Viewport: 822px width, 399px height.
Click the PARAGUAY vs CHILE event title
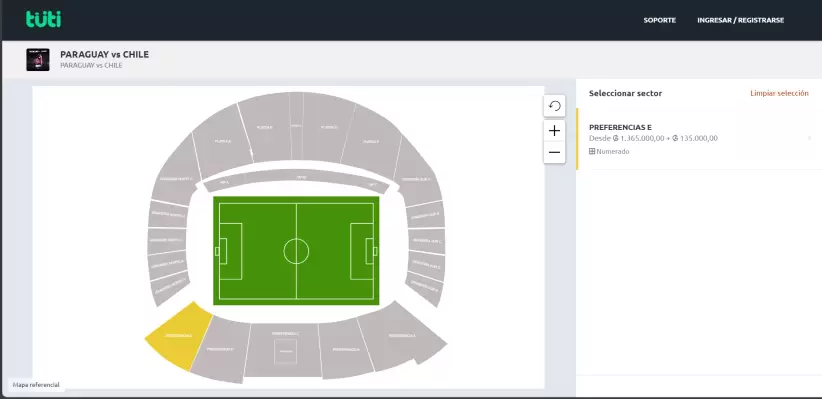pos(104,55)
